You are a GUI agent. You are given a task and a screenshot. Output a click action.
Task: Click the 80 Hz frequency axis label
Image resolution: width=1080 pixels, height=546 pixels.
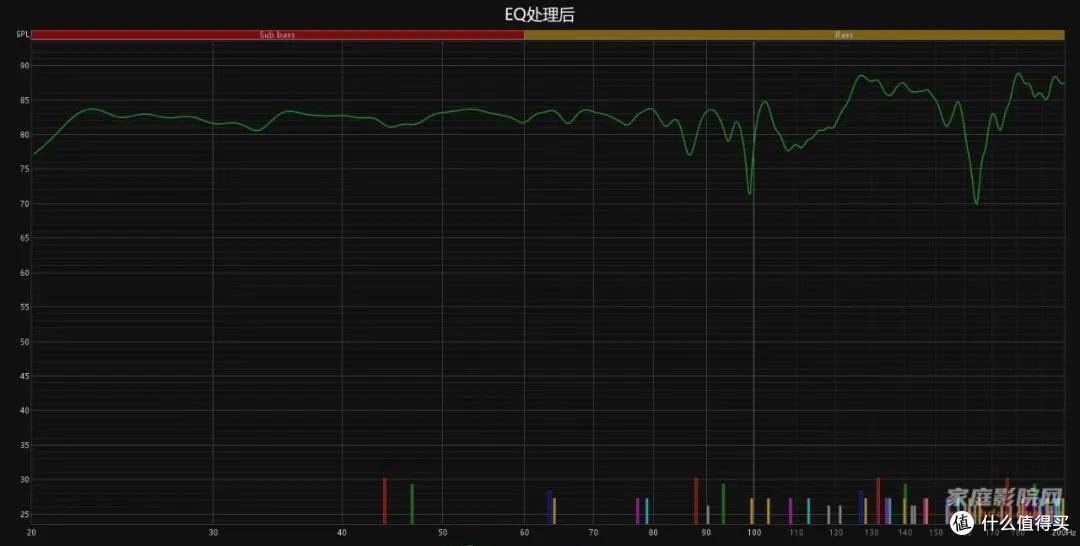[653, 532]
